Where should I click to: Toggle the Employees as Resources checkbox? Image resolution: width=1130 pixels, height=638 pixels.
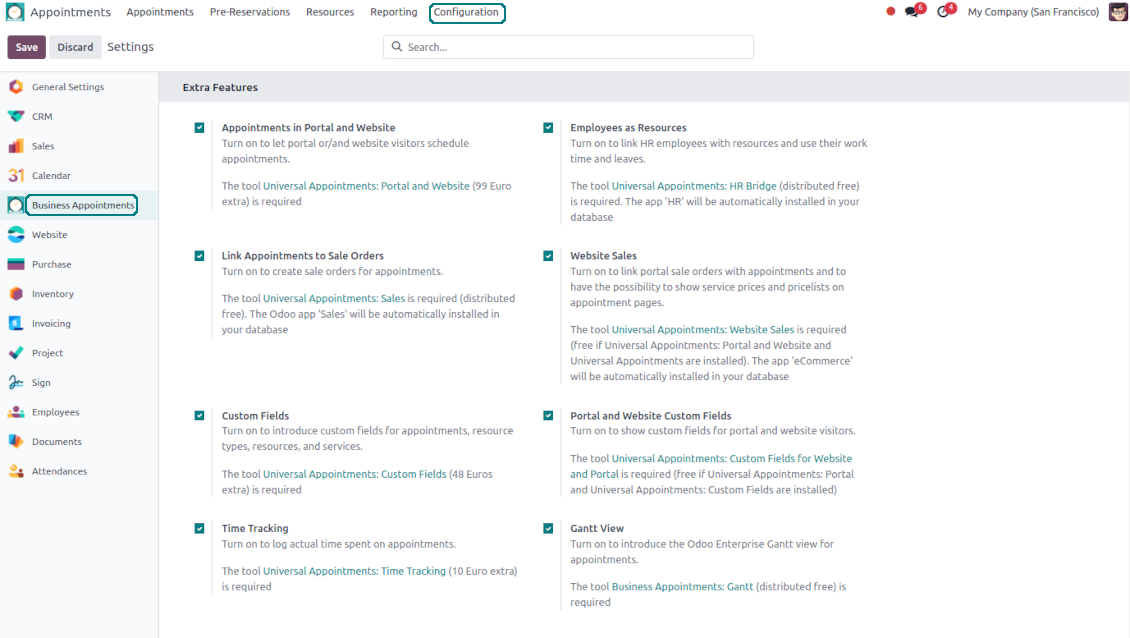point(548,128)
